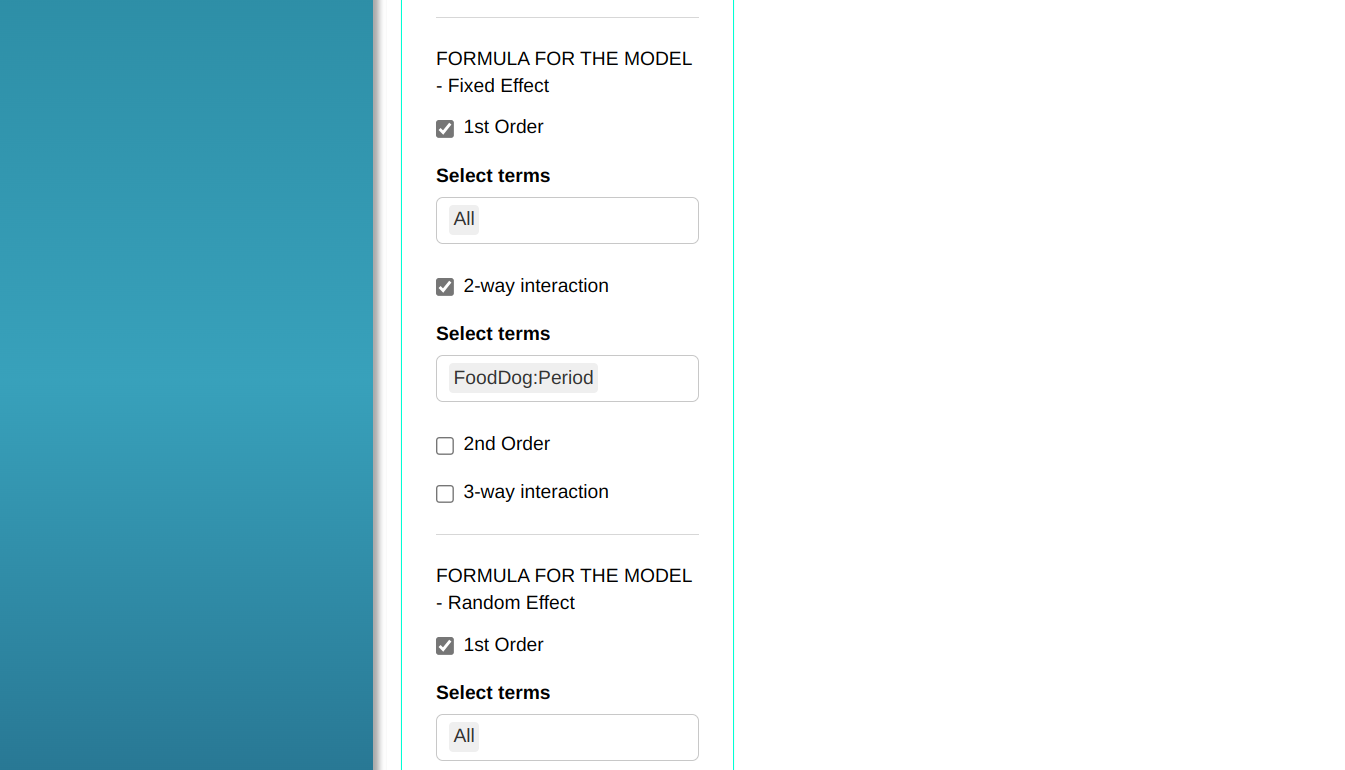Open Random Effect 1st Order terms dropdown
Screen dimensions: 1345x770
point(587,737)
